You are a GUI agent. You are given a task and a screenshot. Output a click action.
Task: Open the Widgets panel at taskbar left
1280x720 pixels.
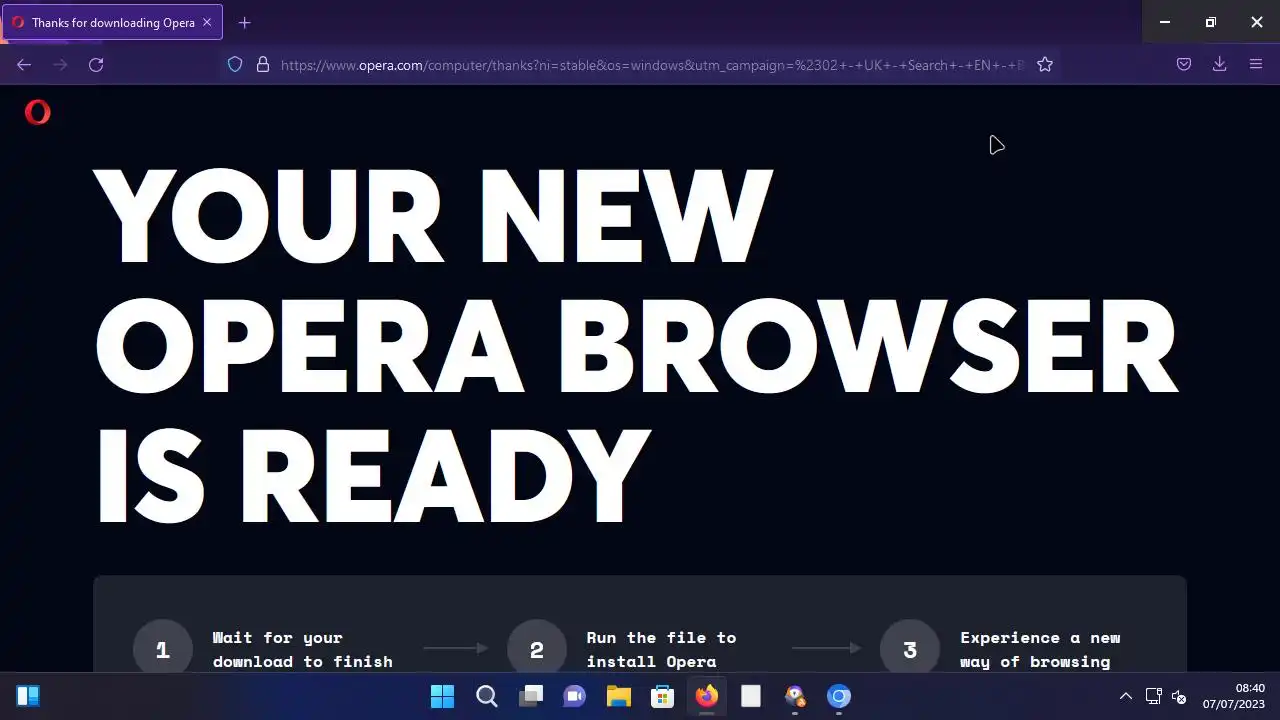(28, 696)
